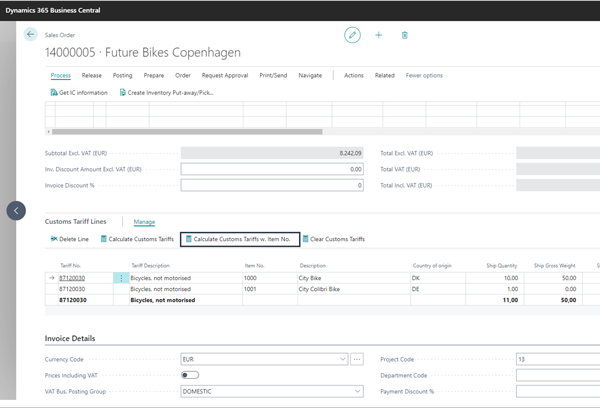The image size is (600, 408).
Task: Expand the side pane chevron
Action: coord(16,211)
